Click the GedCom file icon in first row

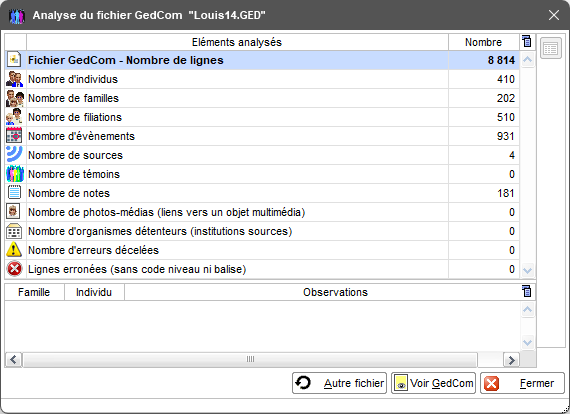pos(14,60)
